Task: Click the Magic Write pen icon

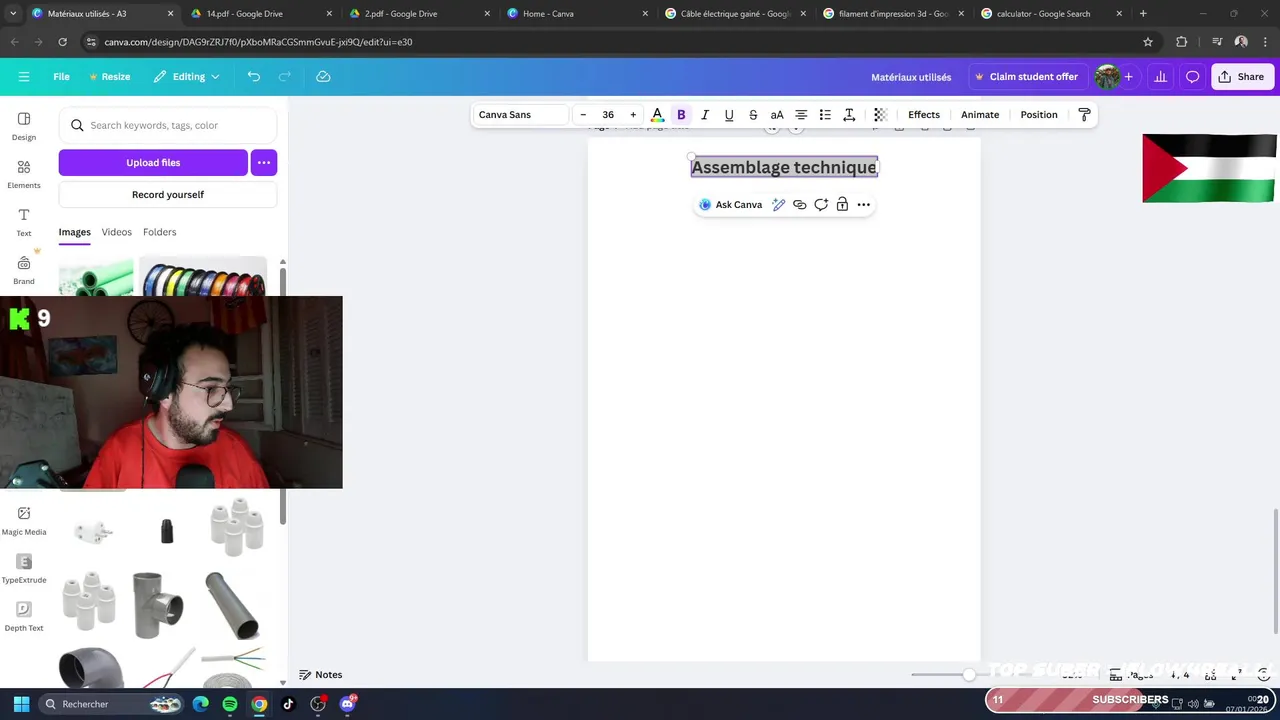Action: 778,205
